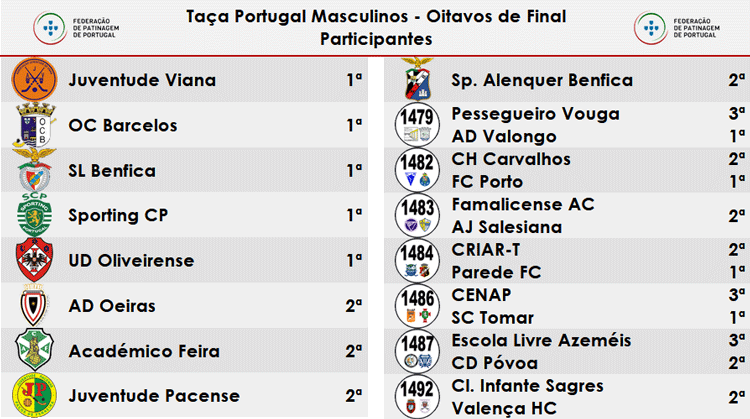Click left Federação de Patinagem logo
This screenshot has height=419, width=750.
[77, 28]
